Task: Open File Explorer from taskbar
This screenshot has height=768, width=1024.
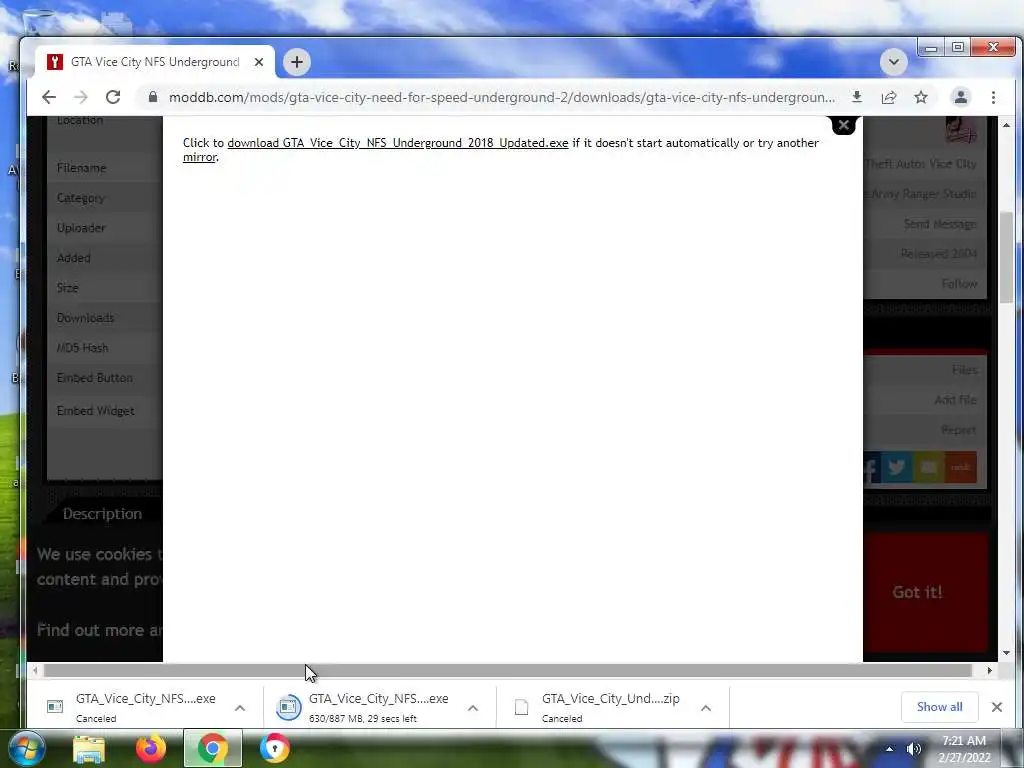Action: coord(89,748)
